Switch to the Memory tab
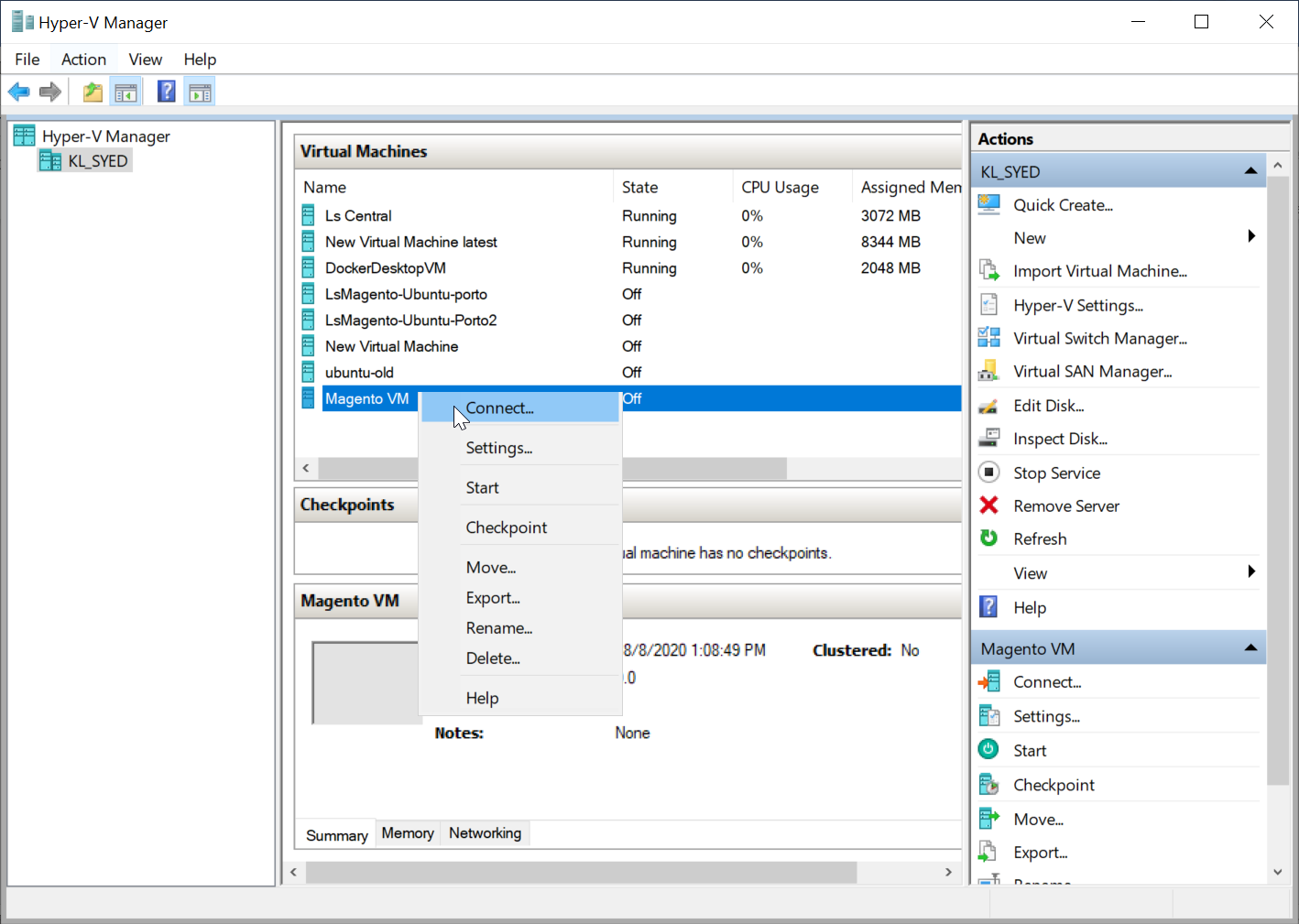1299x924 pixels. click(x=408, y=833)
